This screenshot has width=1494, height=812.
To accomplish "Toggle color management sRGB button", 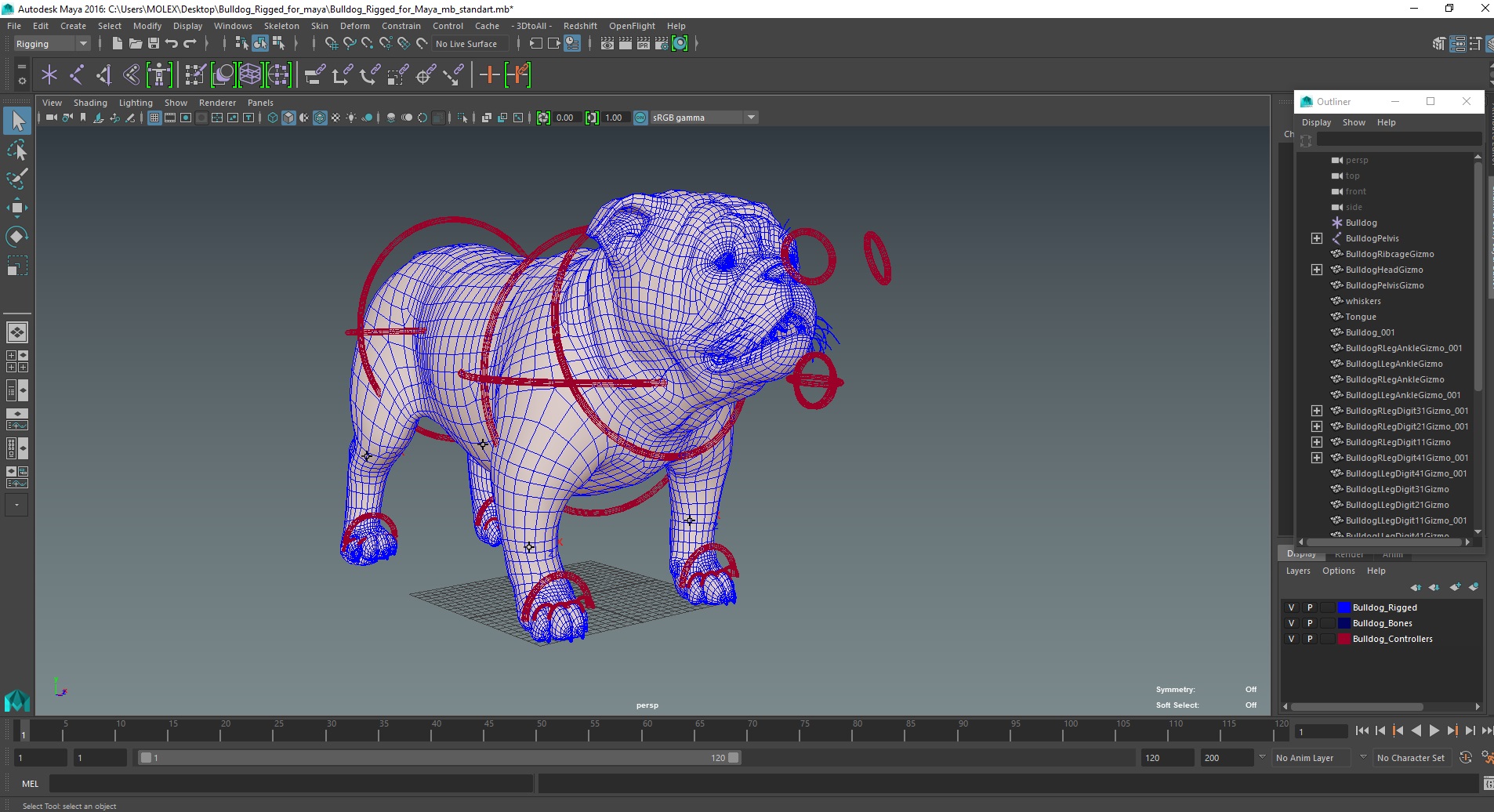I will pos(640,118).
